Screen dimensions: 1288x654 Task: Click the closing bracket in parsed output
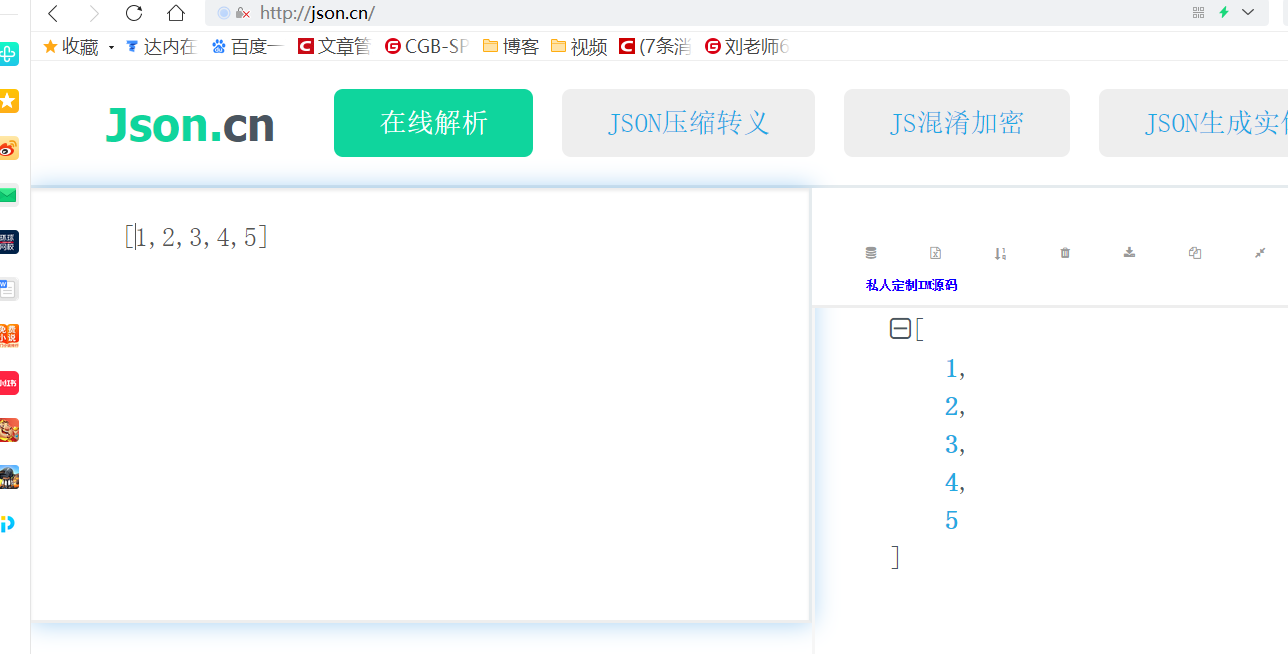[896, 557]
